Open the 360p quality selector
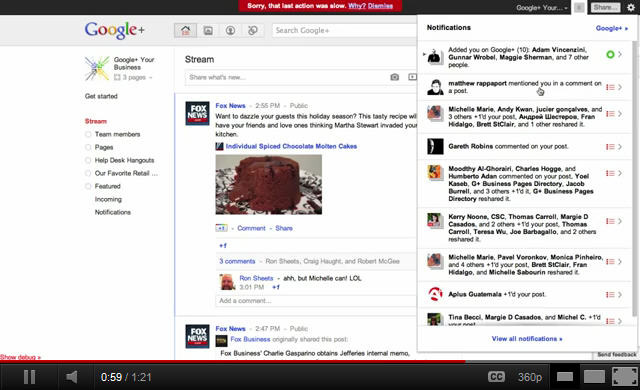The width and height of the screenshot is (640, 390). [530, 377]
